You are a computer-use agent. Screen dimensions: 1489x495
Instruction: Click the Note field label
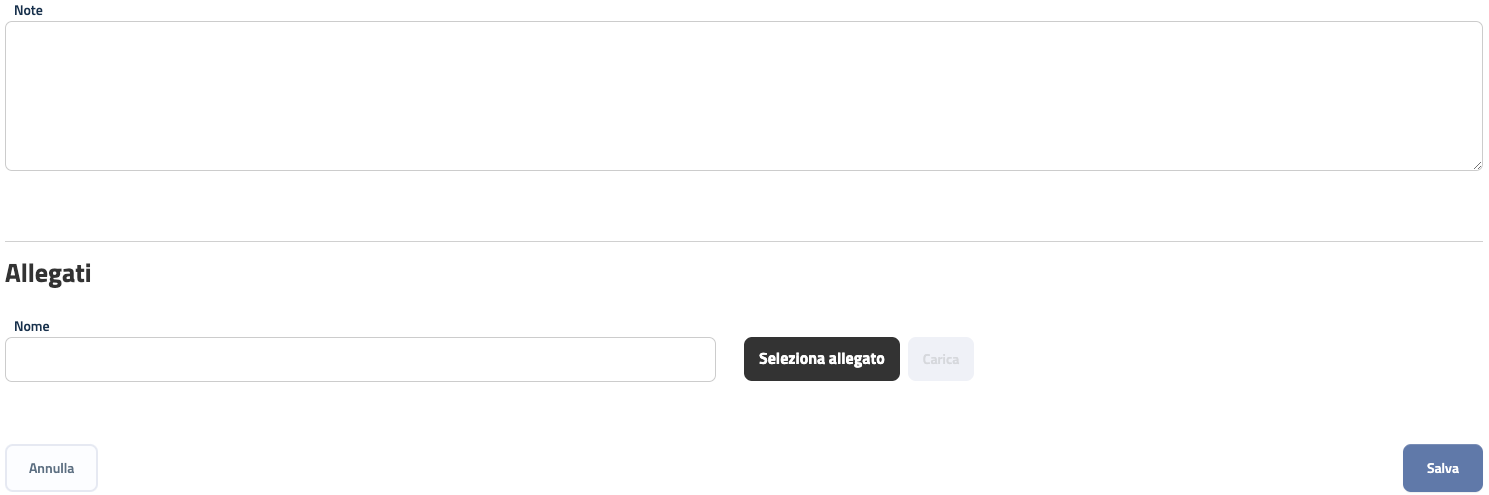click(x=28, y=10)
